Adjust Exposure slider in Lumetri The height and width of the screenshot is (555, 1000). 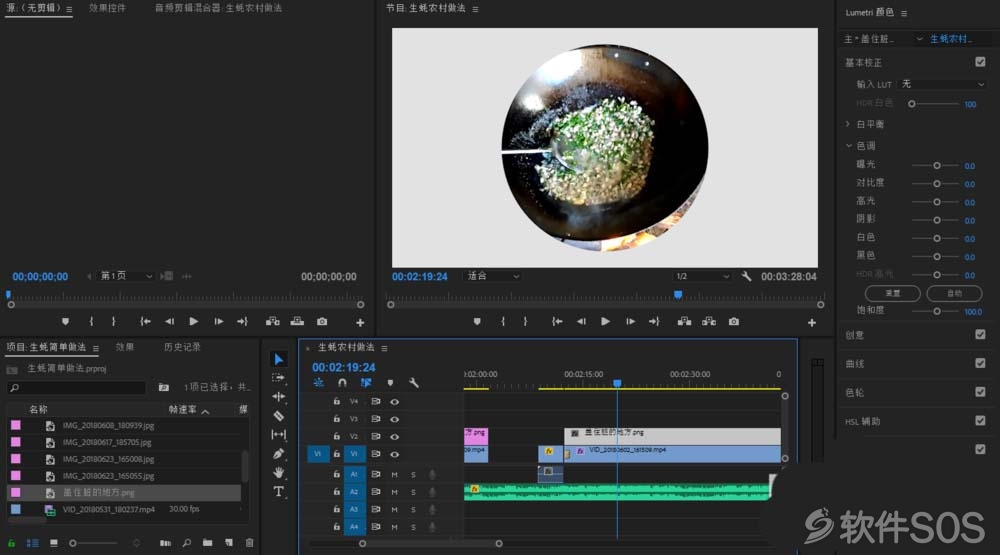tap(936, 165)
